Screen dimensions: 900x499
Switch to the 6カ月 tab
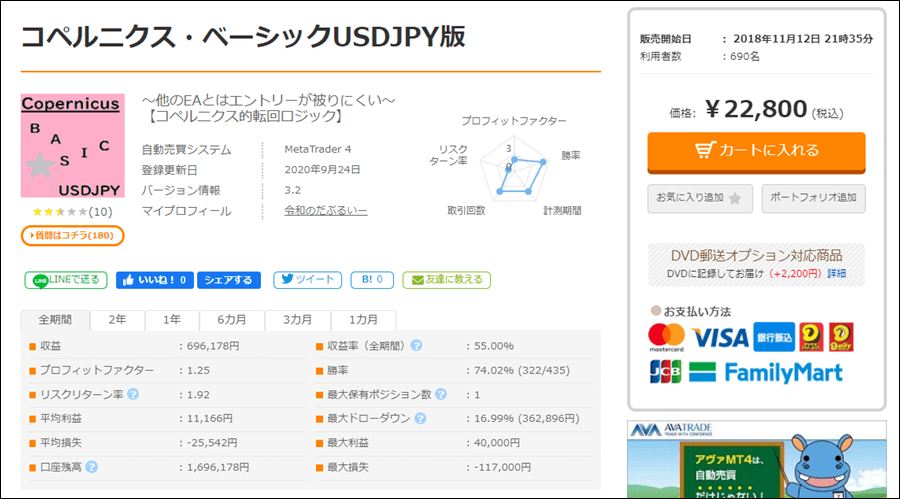click(x=232, y=320)
